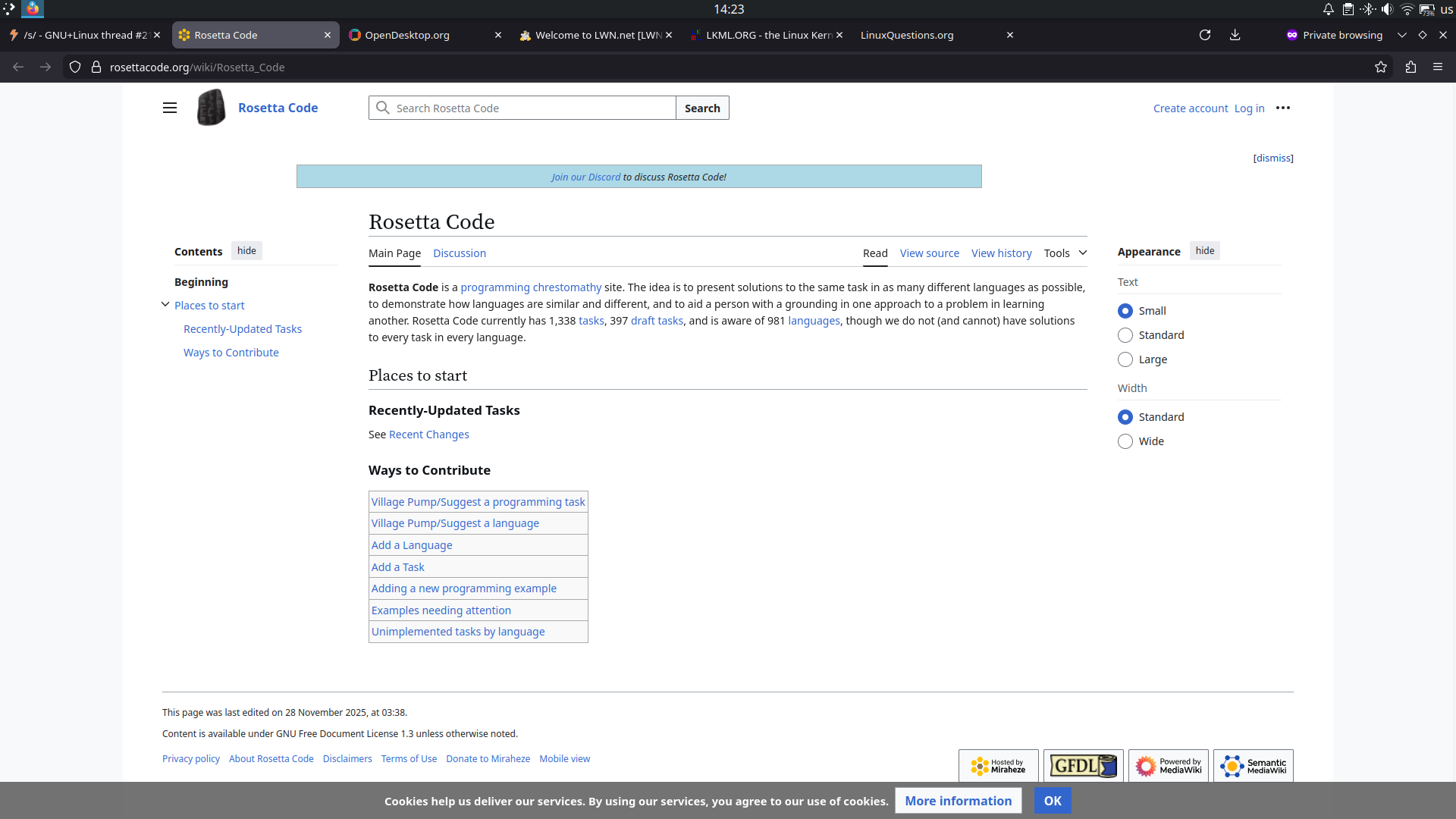Screen dimensions: 1456x819
Task: Collapse Places to start contents section
Action: (x=165, y=305)
